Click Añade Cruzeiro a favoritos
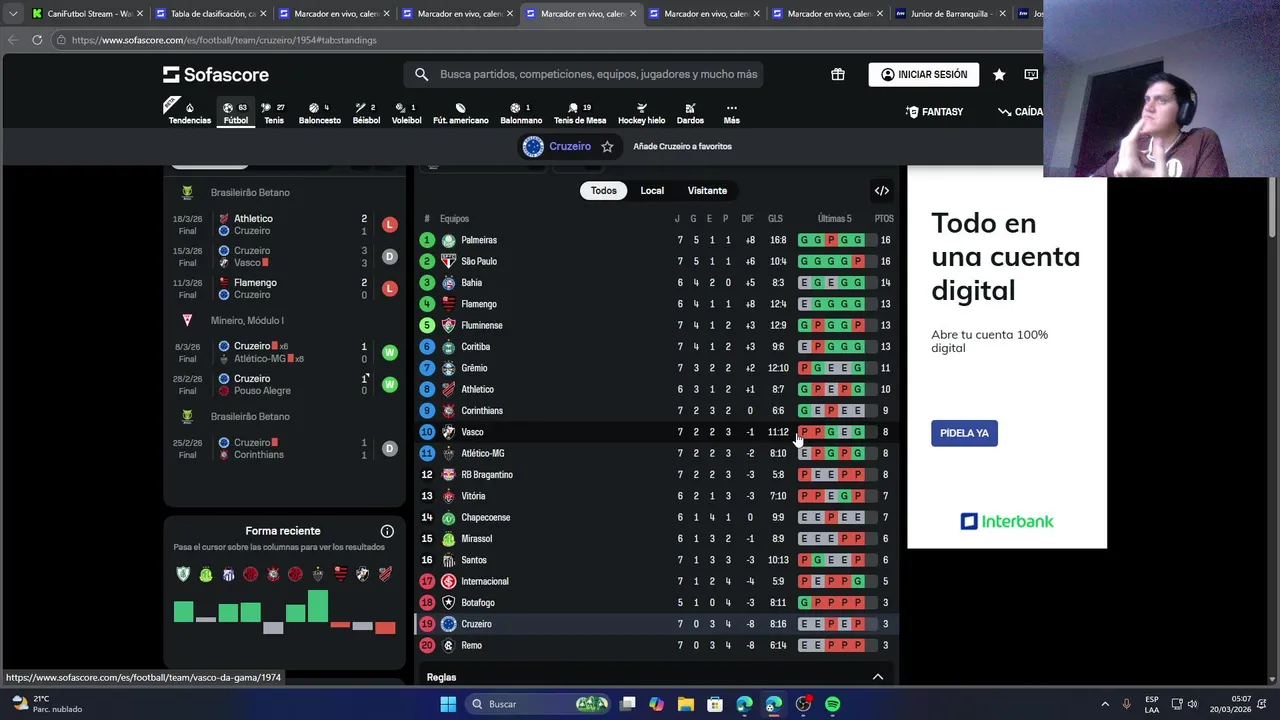Screen dimensions: 1280x720 [682, 146]
